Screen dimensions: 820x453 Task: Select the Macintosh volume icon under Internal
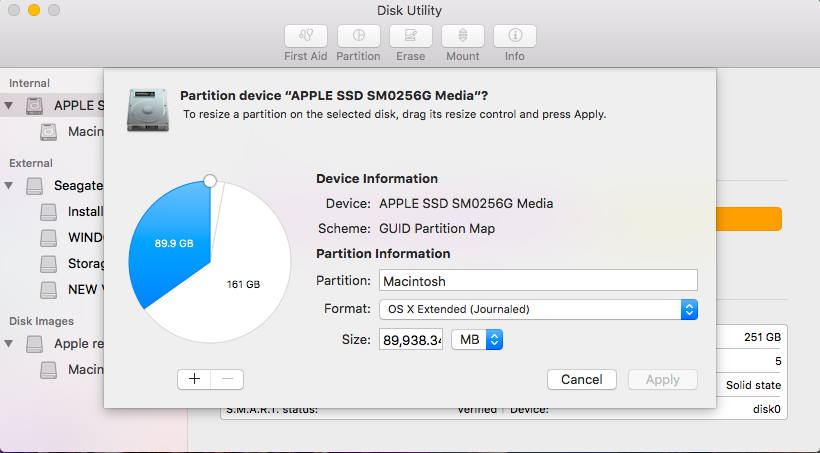click(x=48, y=132)
